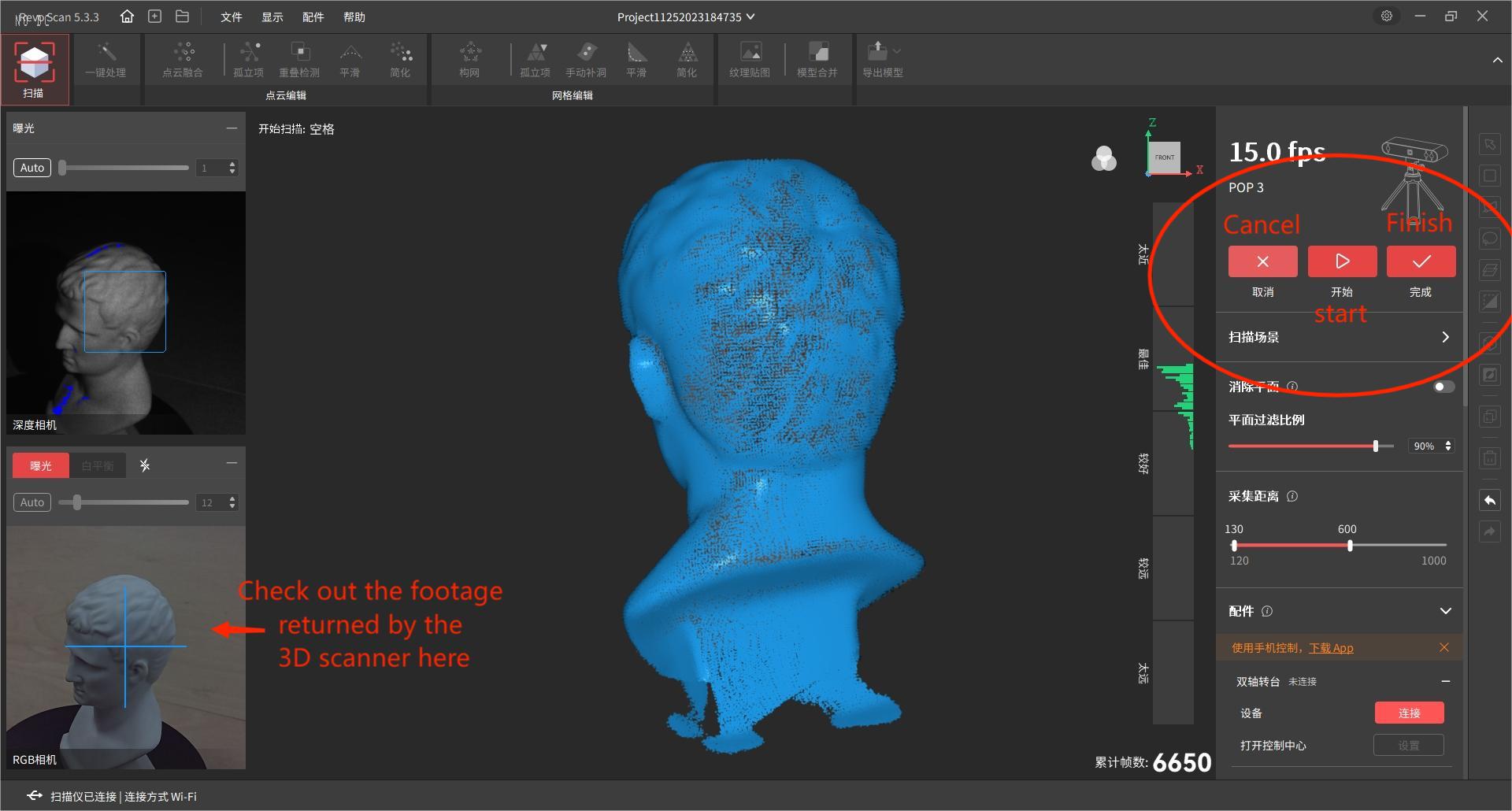Image resolution: width=1512 pixels, height=811 pixels.
Task: Collapse the 双轴转台 section
Action: [x=1446, y=681]
